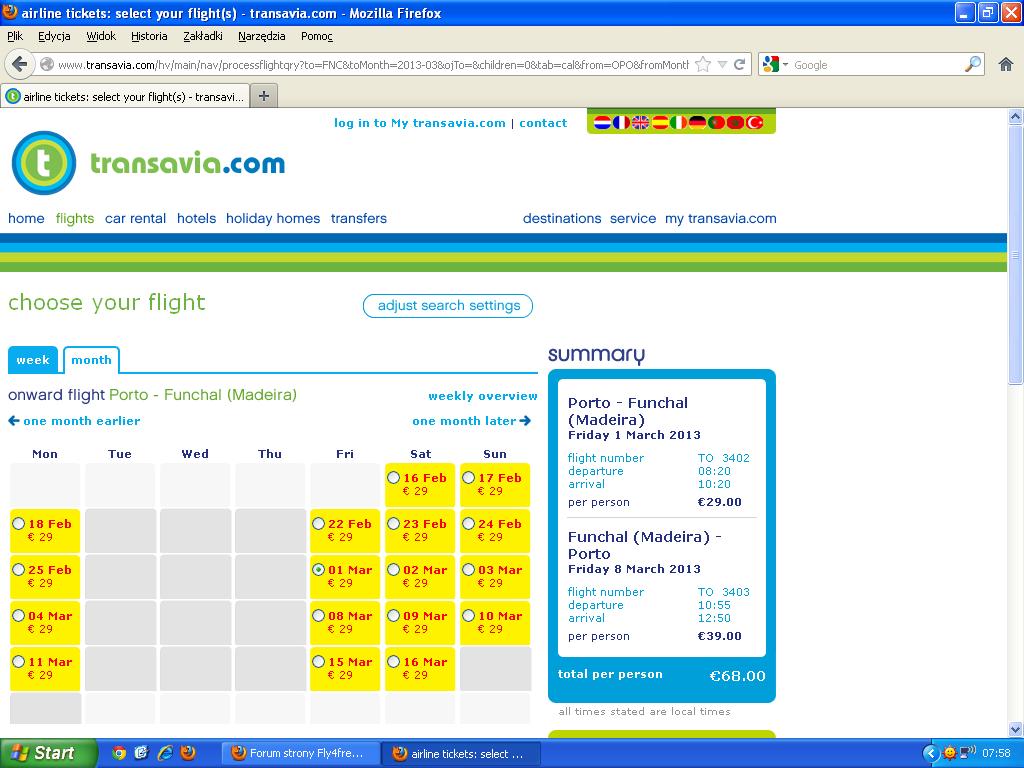
Task: Open the destinations navigation link
Action: 562,218
